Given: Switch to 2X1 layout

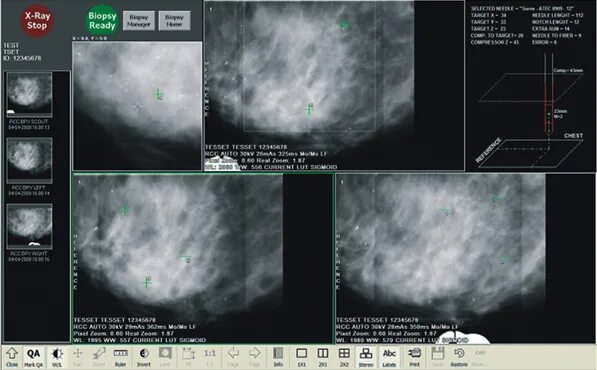Looking at the screenshot, I should click(323, 357).
